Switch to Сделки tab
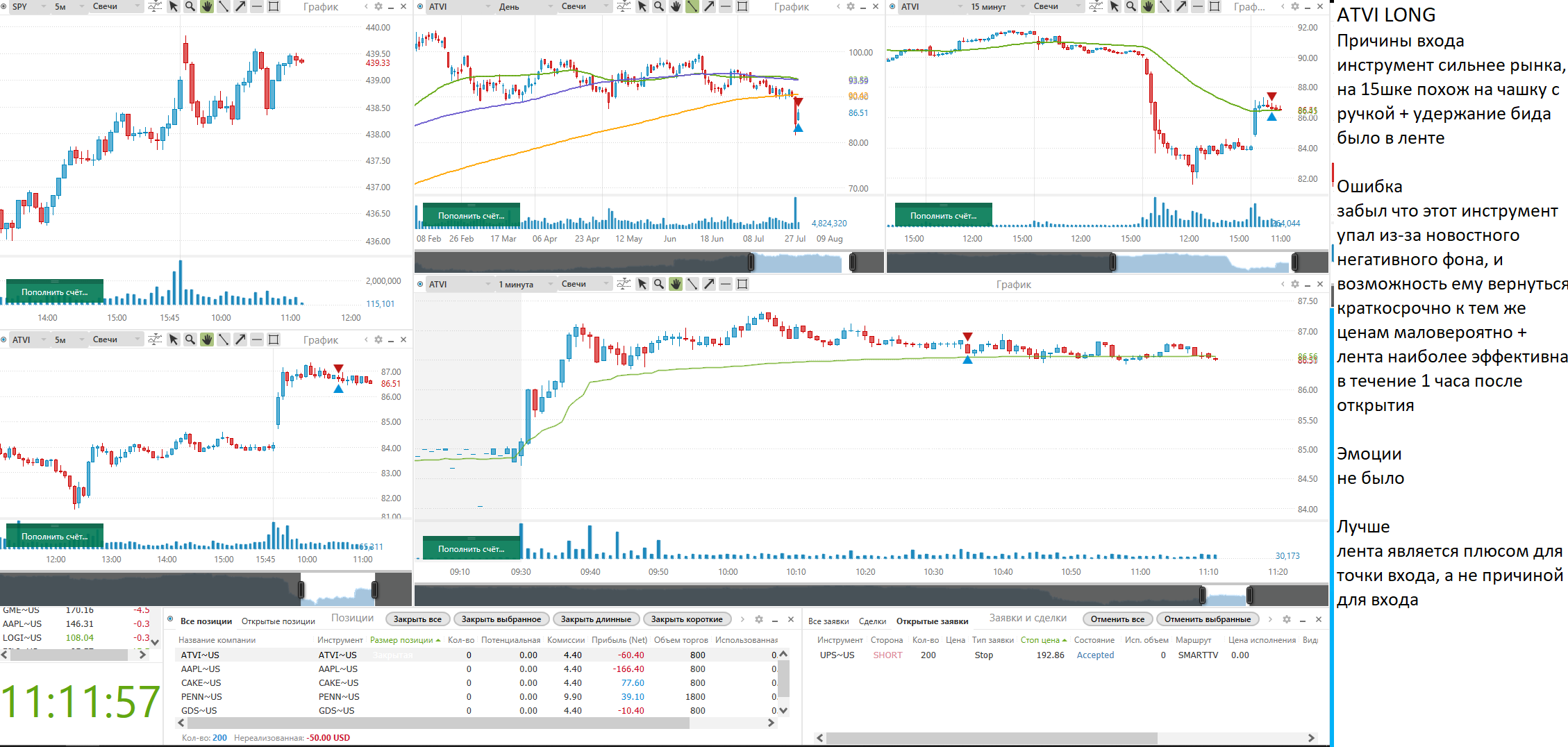 tap(872, 621)
